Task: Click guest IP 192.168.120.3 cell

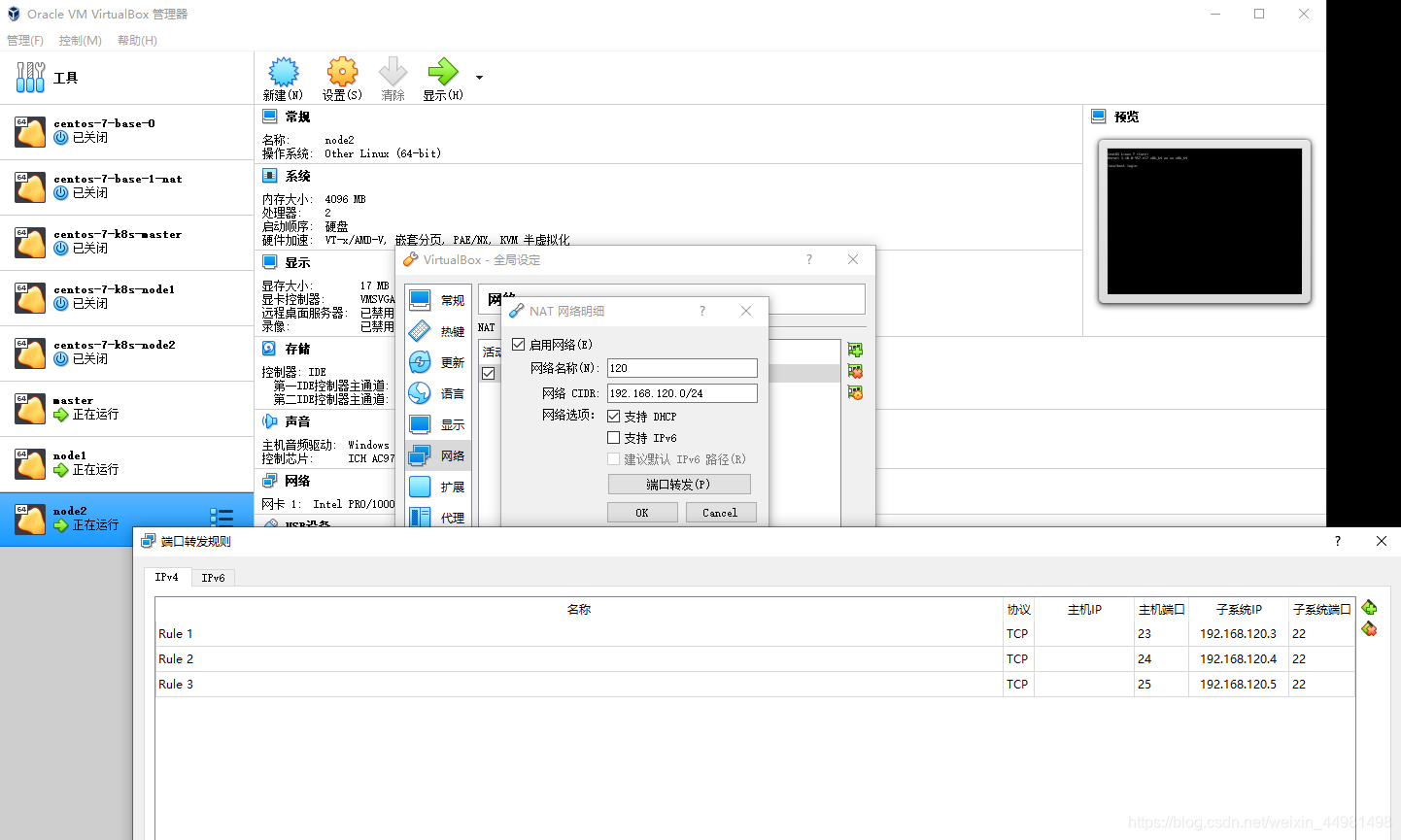Action: 1239,634
